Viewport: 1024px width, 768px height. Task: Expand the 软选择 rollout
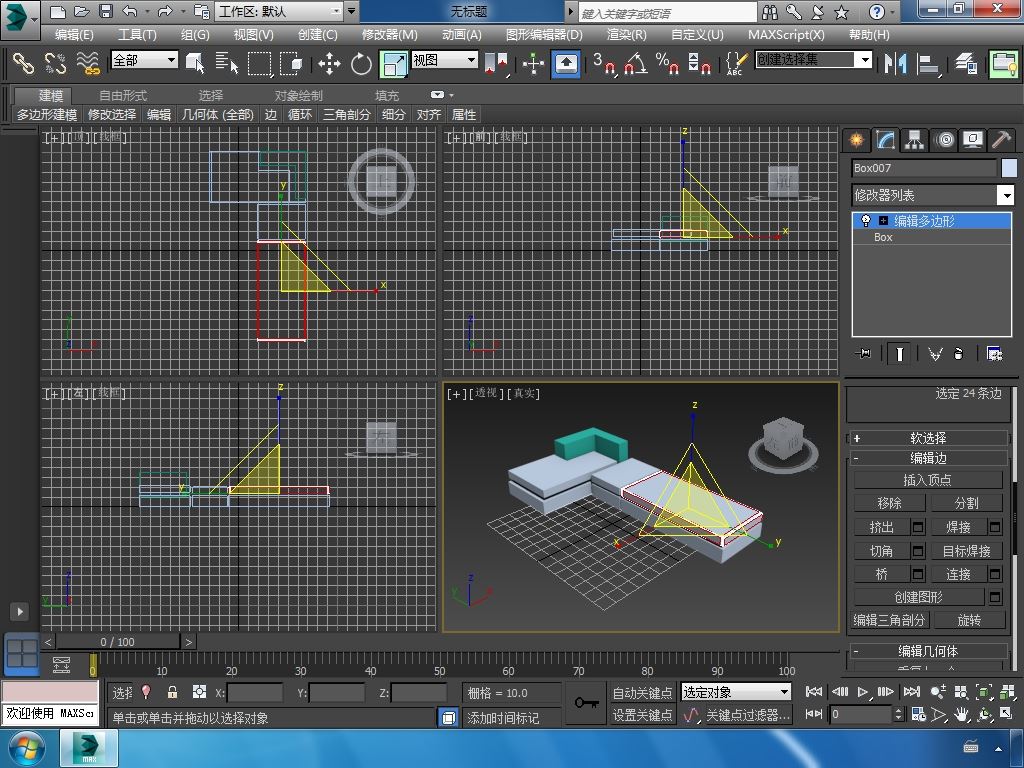[927, 438]
